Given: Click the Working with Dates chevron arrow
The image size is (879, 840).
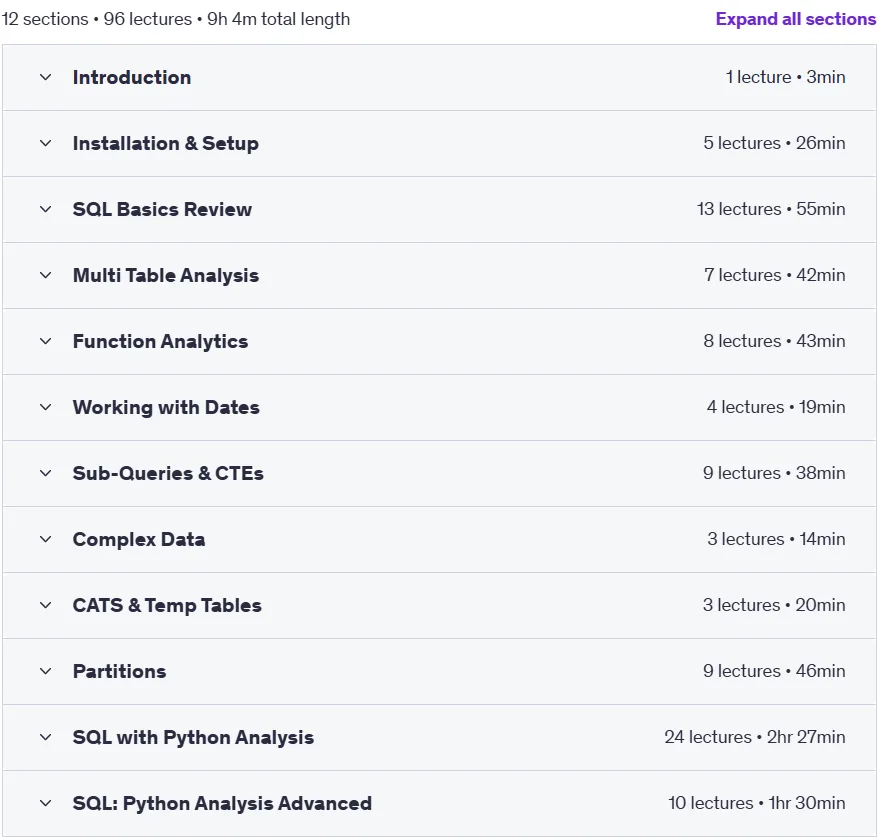Looking at the screenshot, I should click(x=45, y=407).
